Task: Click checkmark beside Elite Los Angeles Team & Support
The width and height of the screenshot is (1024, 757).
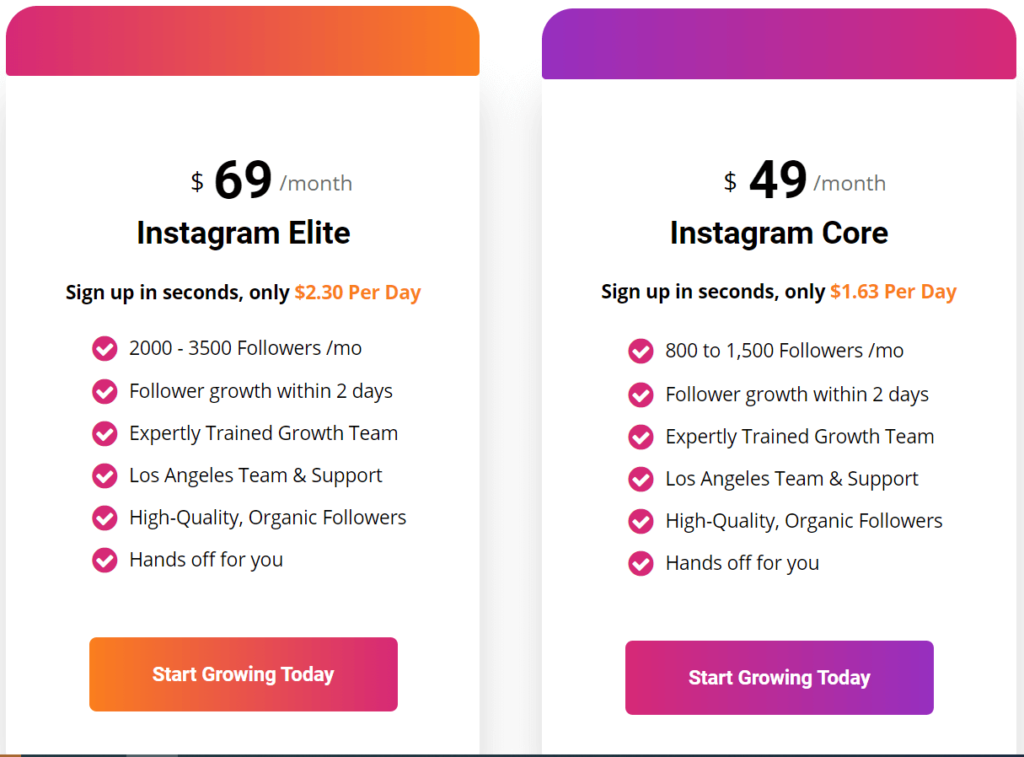Action: click(104, 476)
